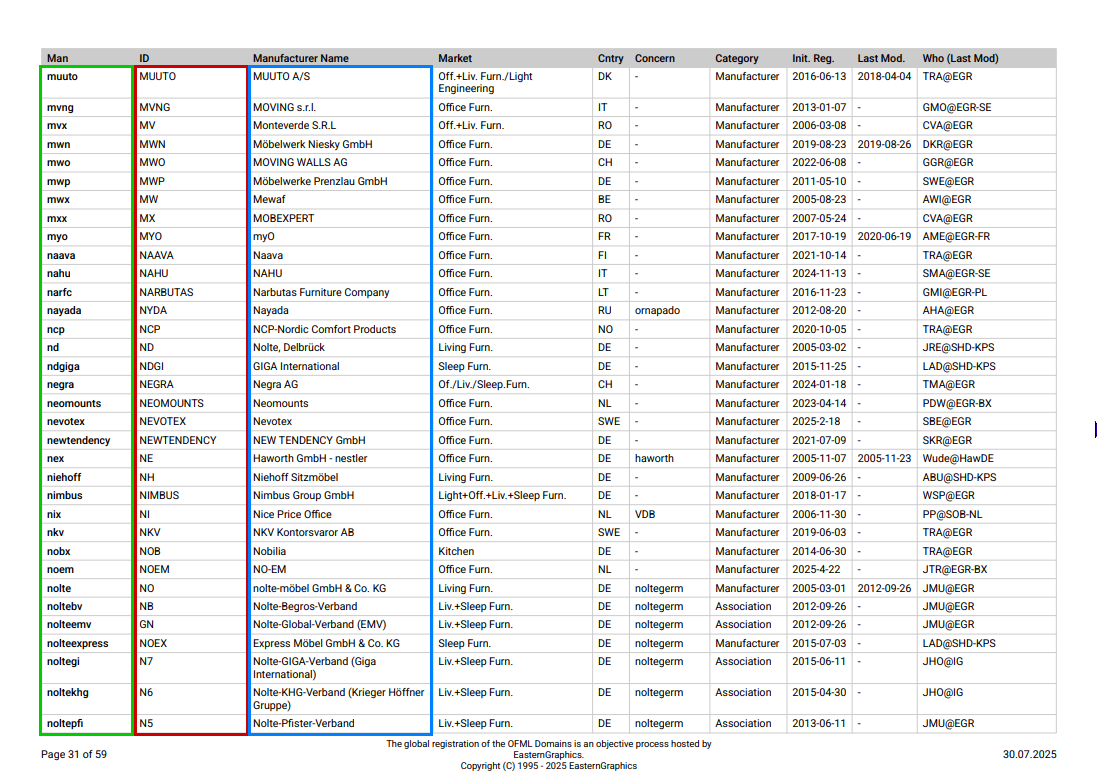Click the 'Init. Reg.' column header
The width and height of the screenshot is (1097, 784).
pos(812,58)
